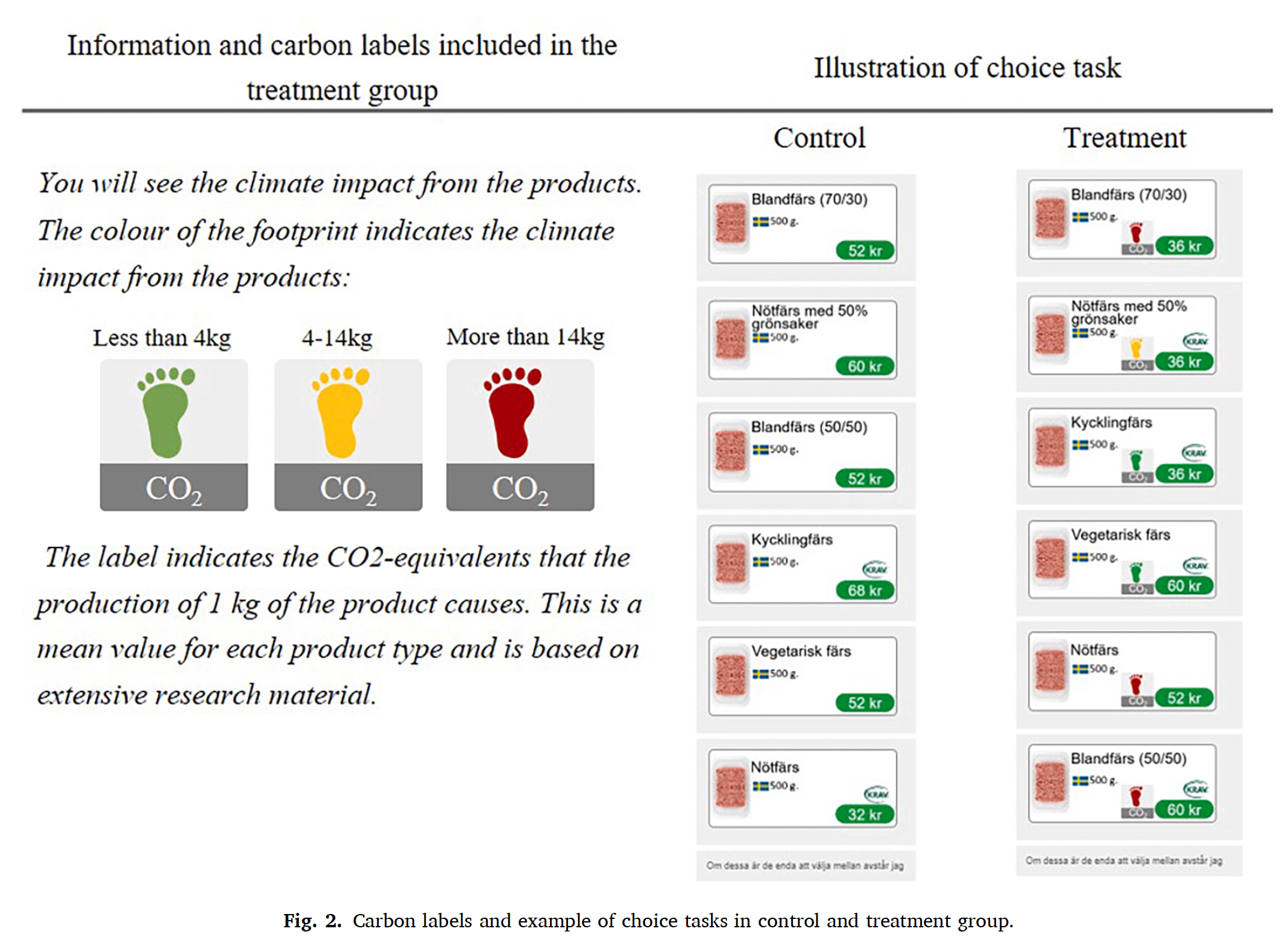
Task: Click the KRAV logo on control Kycklingfärs card
Action: pos(875,569)
